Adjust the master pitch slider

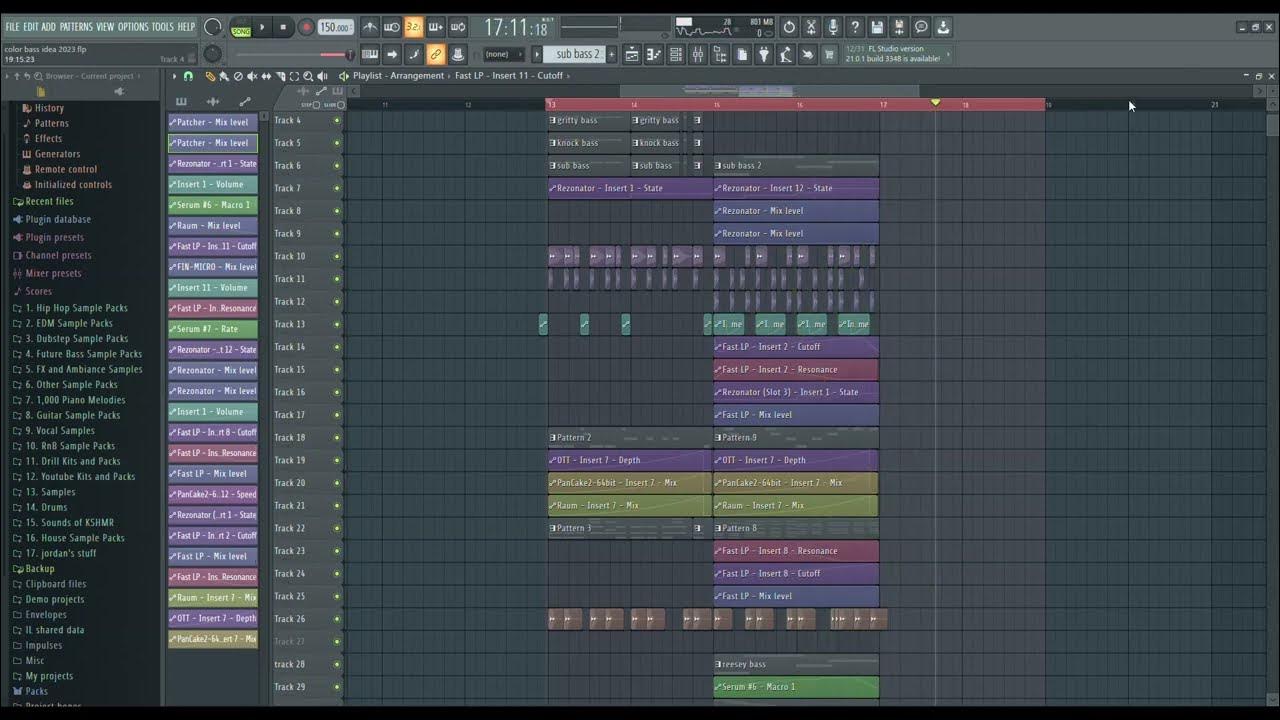(293, 55)
